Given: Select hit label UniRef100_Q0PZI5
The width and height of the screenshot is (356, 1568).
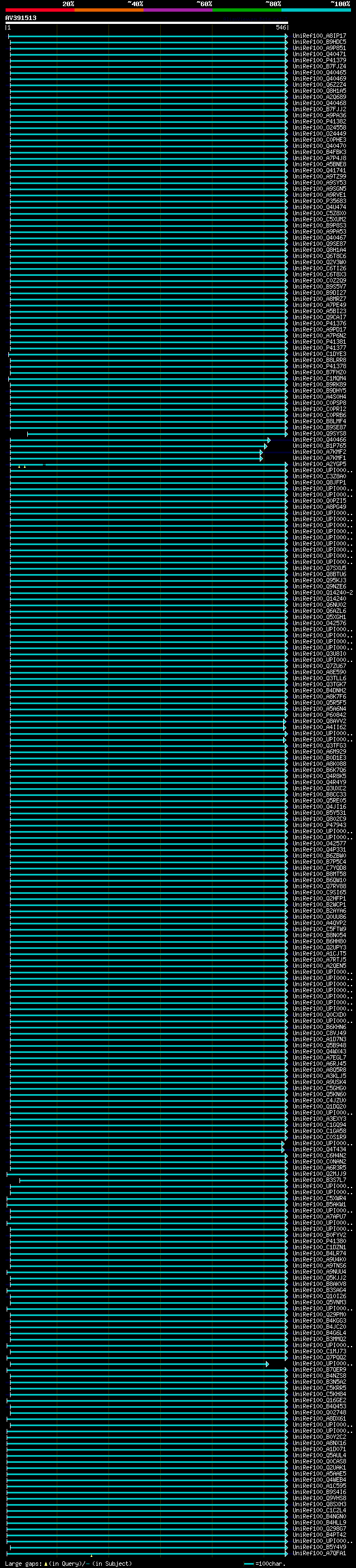Looking at the screenshot, I should point(319,501).
